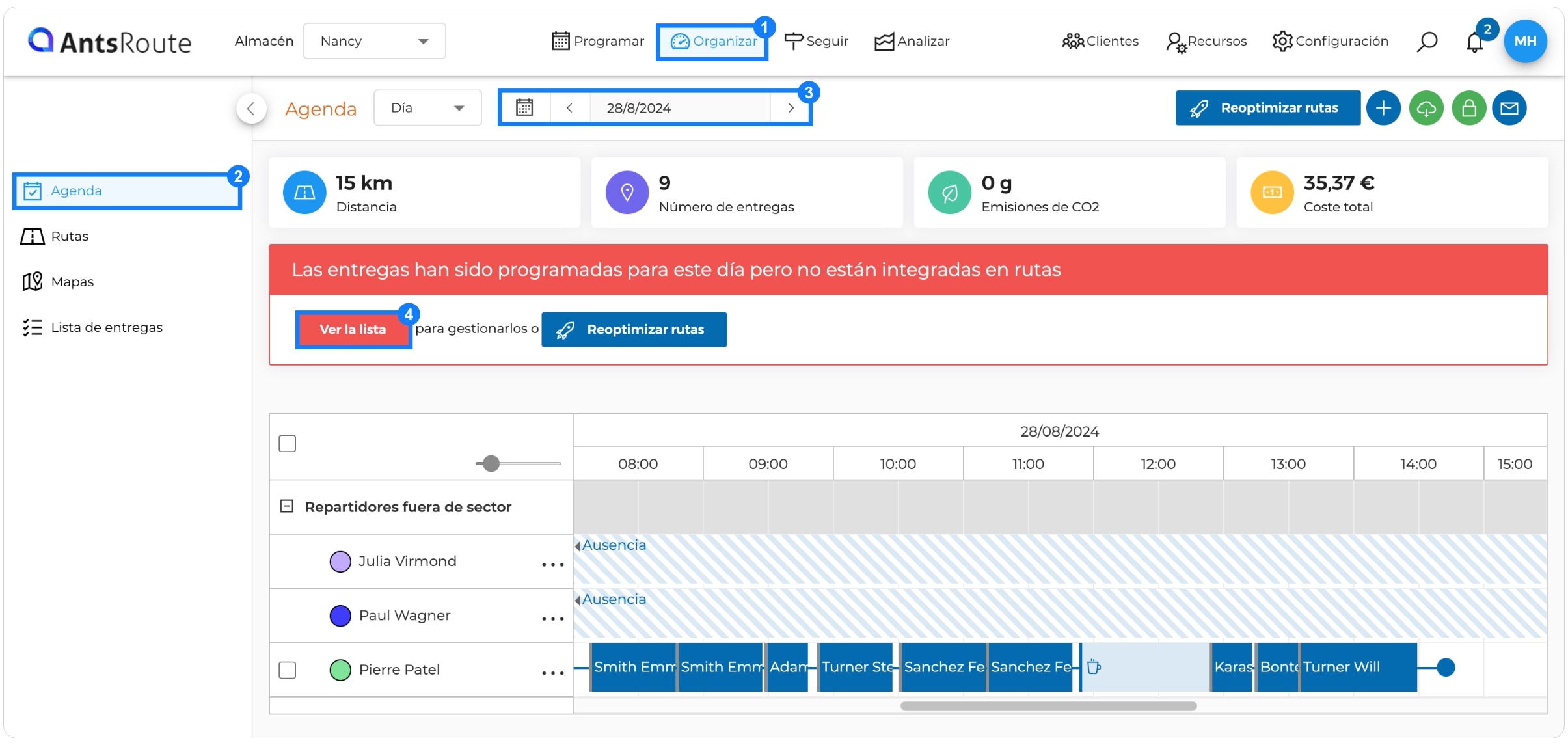Select the Bonte delivery block

click(x=1278, y=667)
